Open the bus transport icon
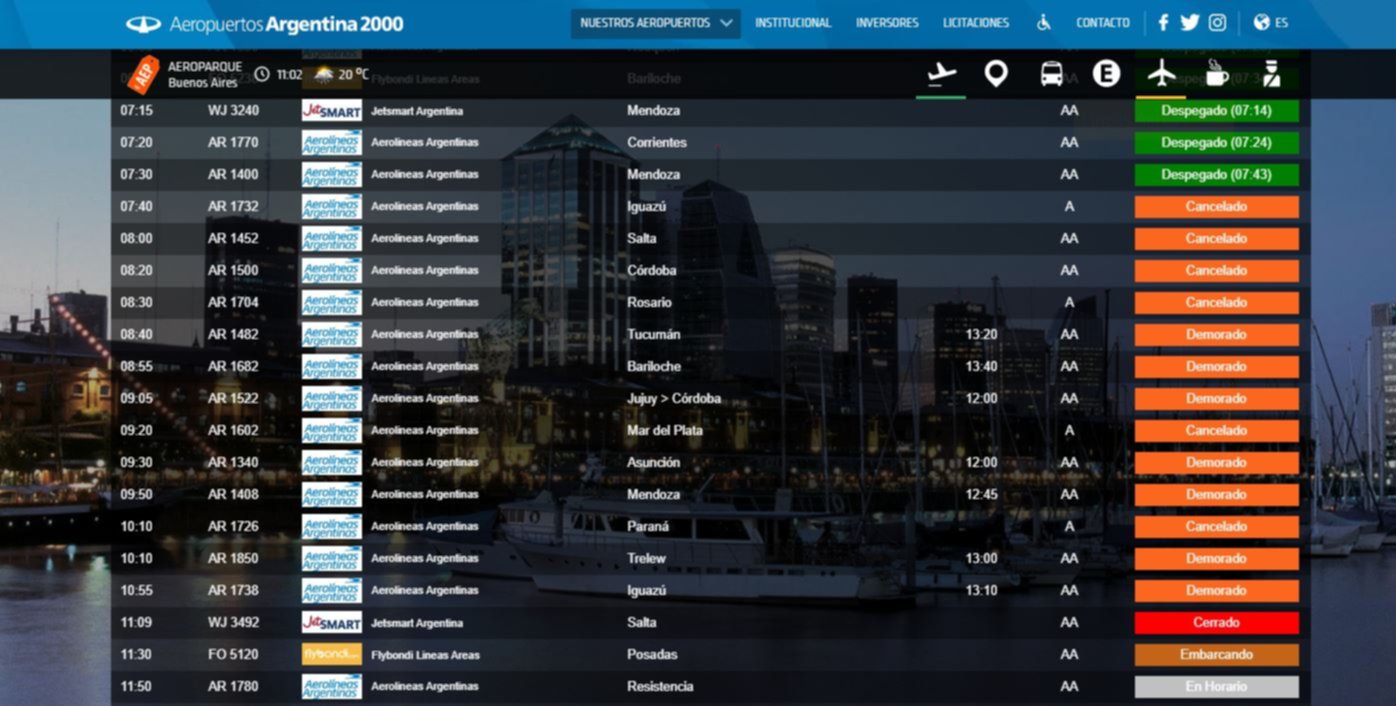Viewport: 1396px width, 706px height. click(x=1052, y=74)
